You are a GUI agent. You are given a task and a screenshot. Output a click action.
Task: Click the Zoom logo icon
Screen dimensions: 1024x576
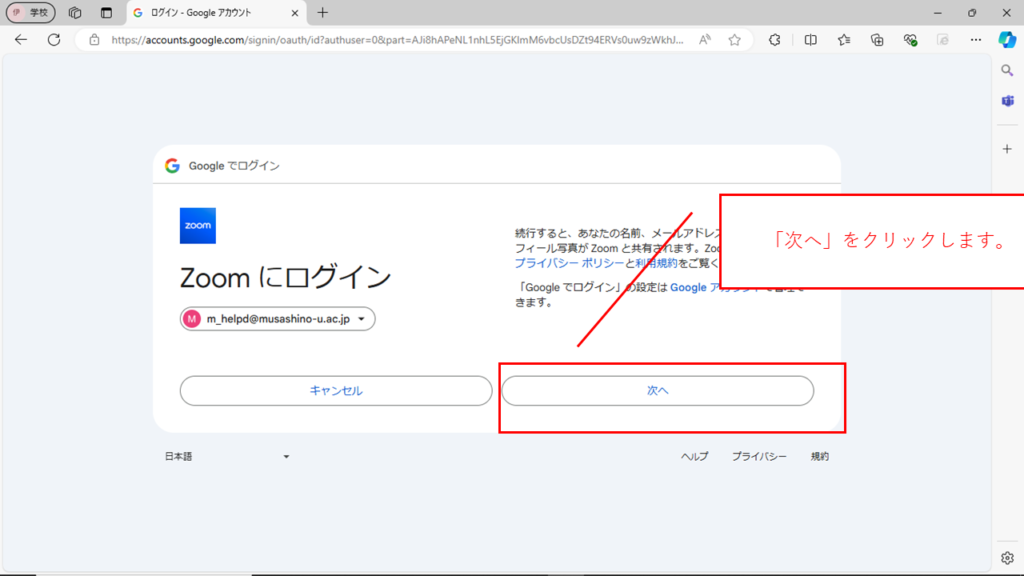click(198, 226)
